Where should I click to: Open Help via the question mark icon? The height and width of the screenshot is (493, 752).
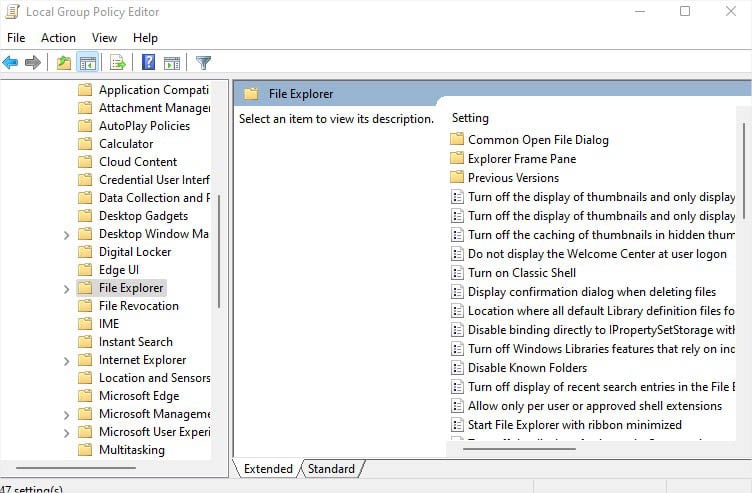click(x=149, y=62)
